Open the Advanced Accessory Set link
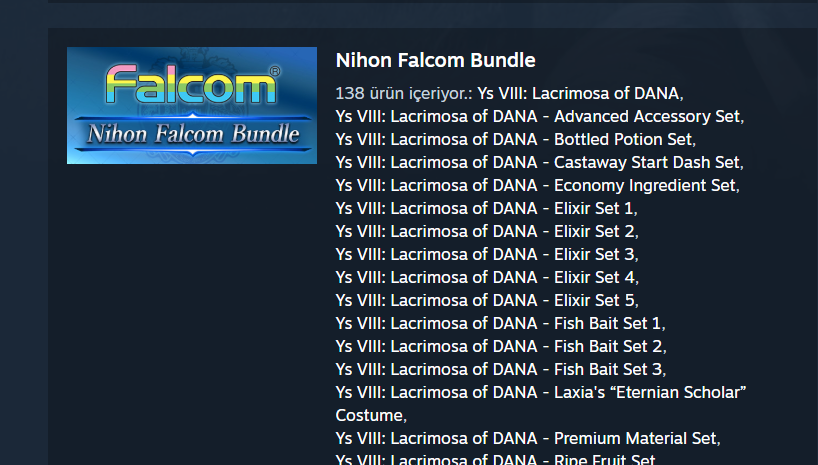 [x=539, y=116]
